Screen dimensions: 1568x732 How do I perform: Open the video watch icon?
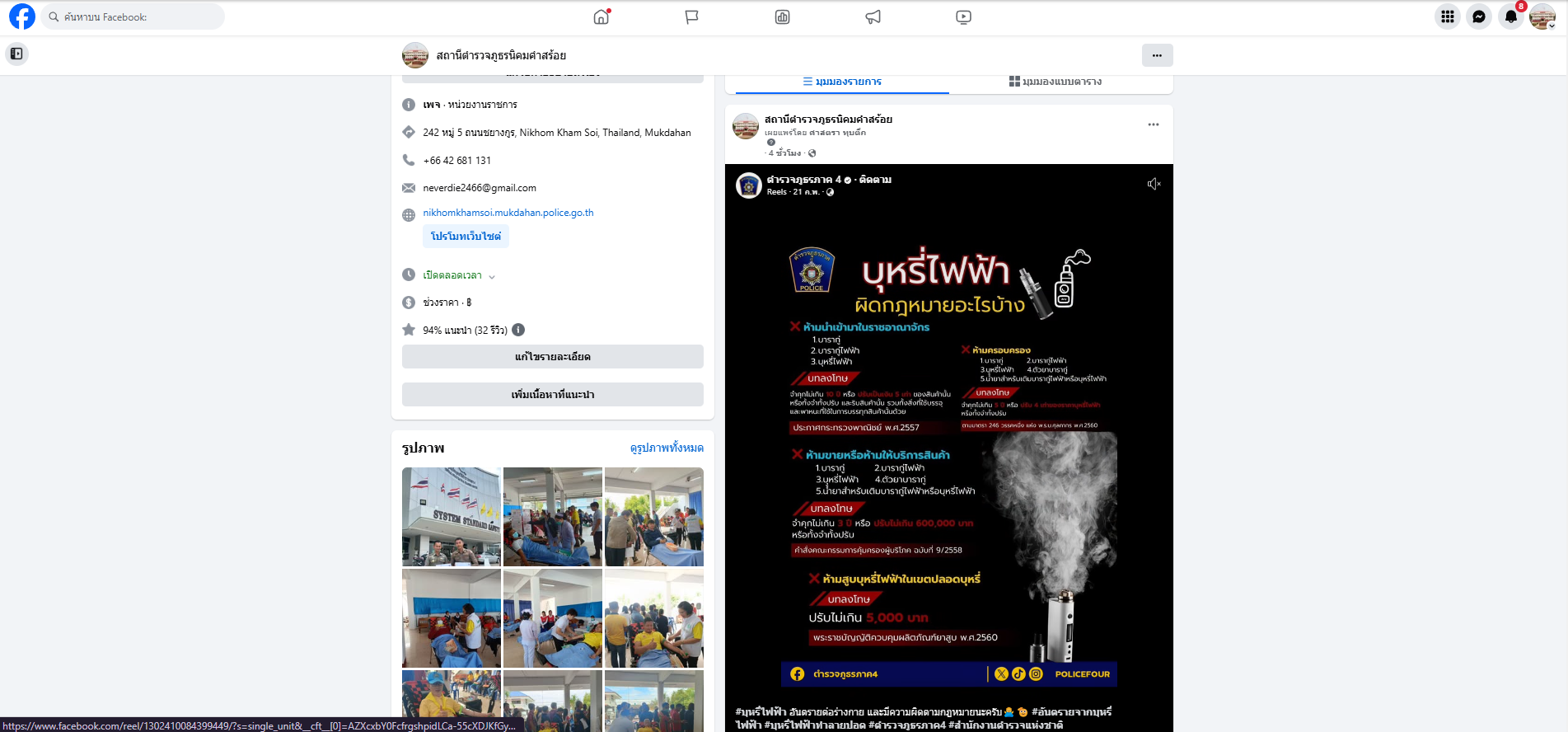963,16
